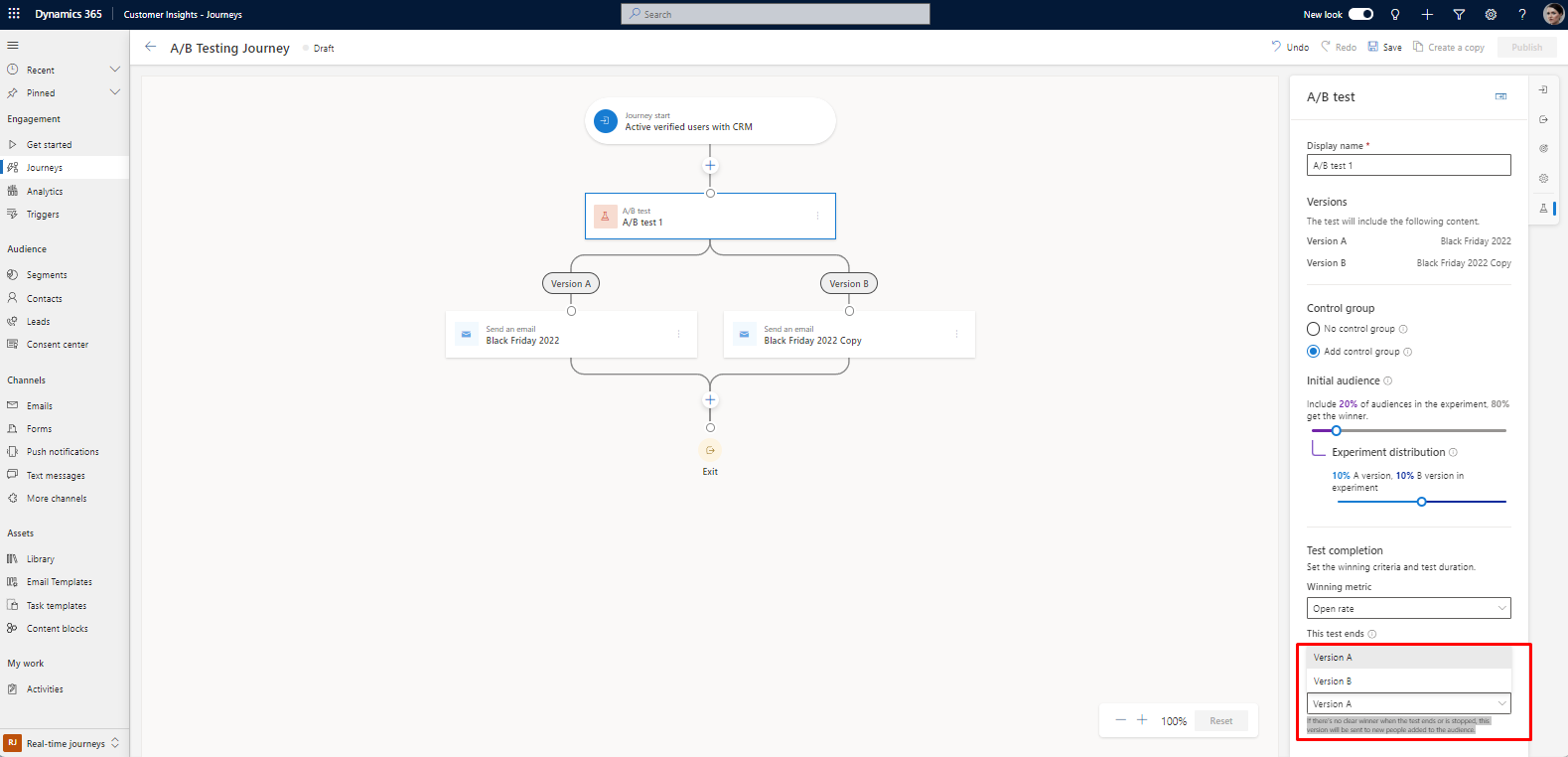This screenshot has height=757, width=1568.
Task: Open the default version dropdown showing Version A
Action: [1409, 703]
